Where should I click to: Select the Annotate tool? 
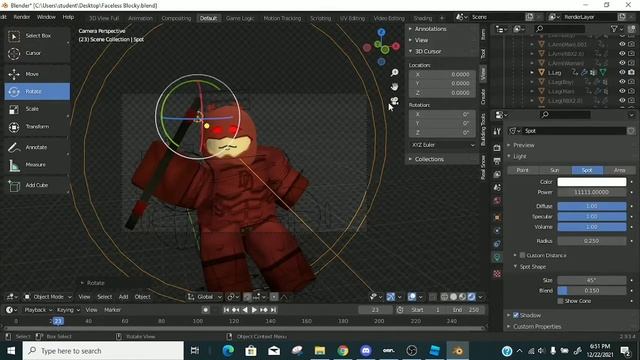point(37,147)
